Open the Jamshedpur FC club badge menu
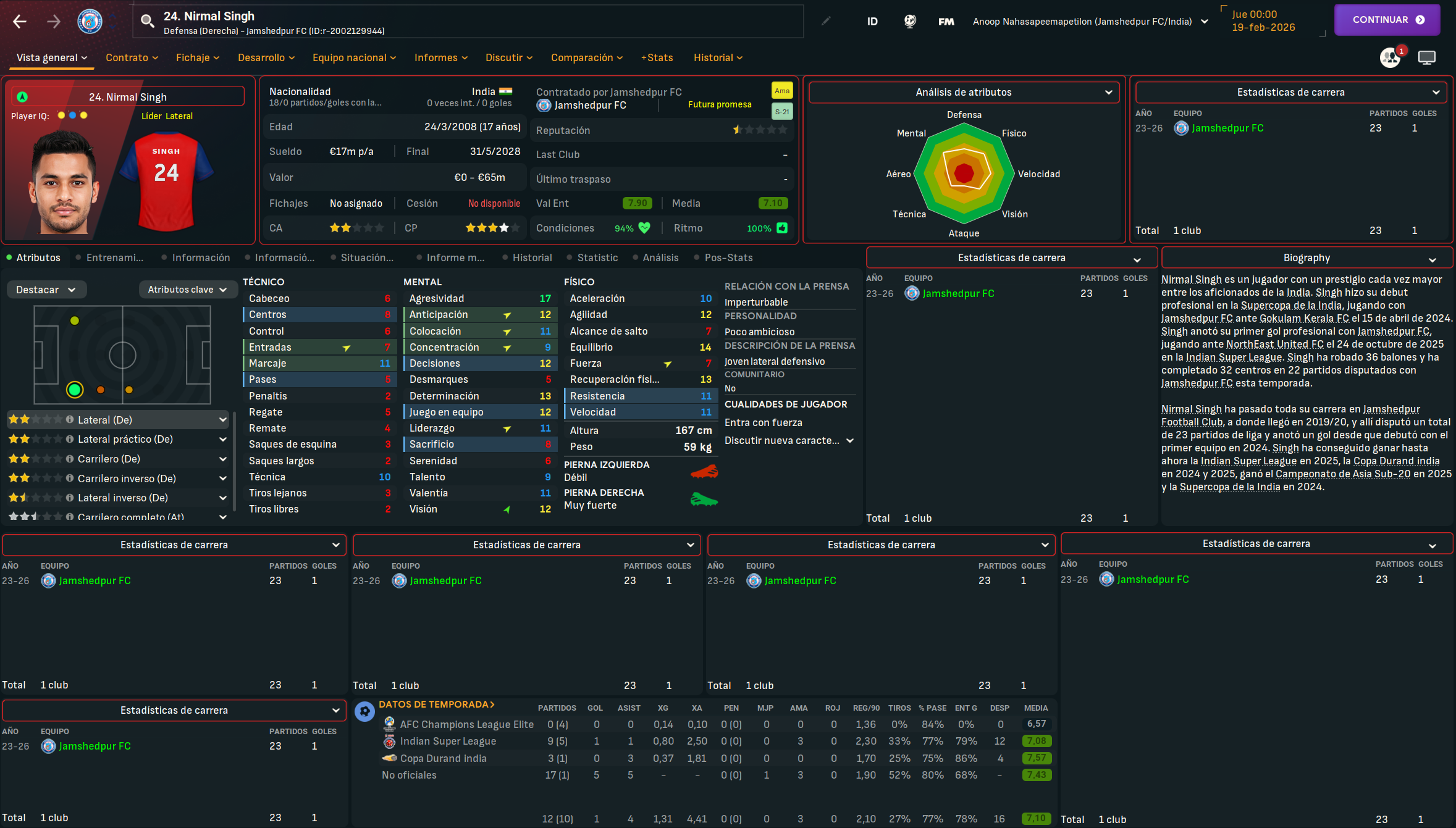Screen dimensions: 1456x828 (x=90, y=22)
